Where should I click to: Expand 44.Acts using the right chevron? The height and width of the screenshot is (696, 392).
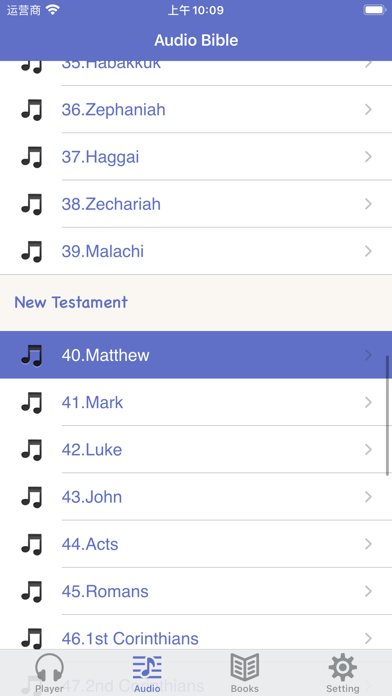point(368,544)
